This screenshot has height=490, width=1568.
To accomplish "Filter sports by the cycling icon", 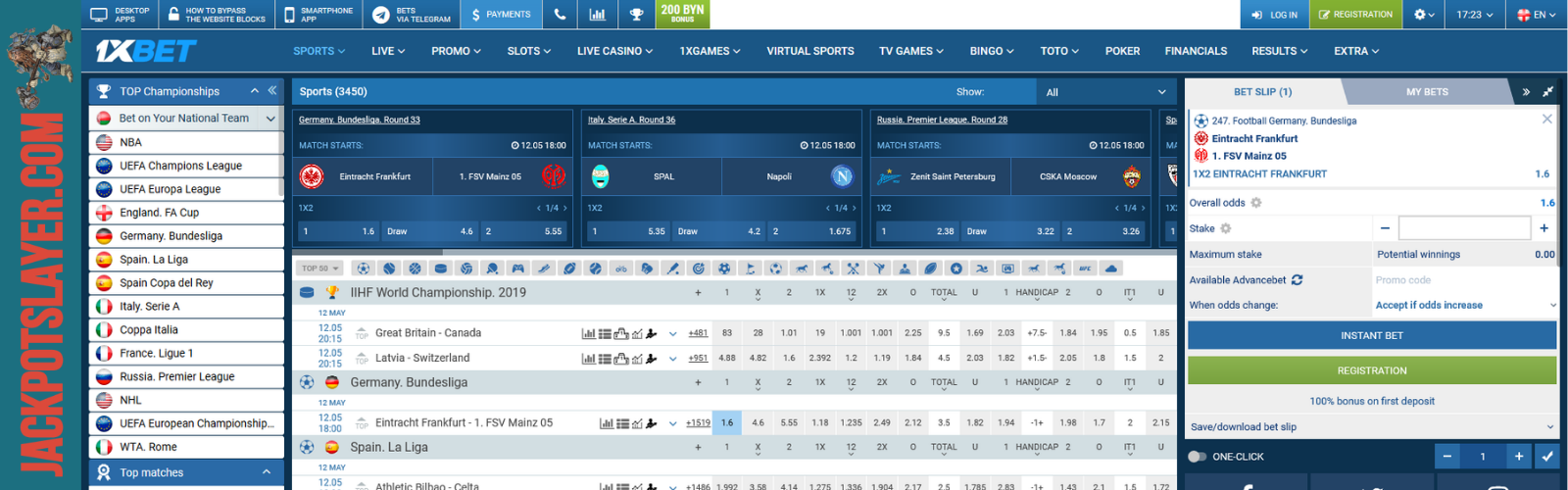I will click(620, 268).
